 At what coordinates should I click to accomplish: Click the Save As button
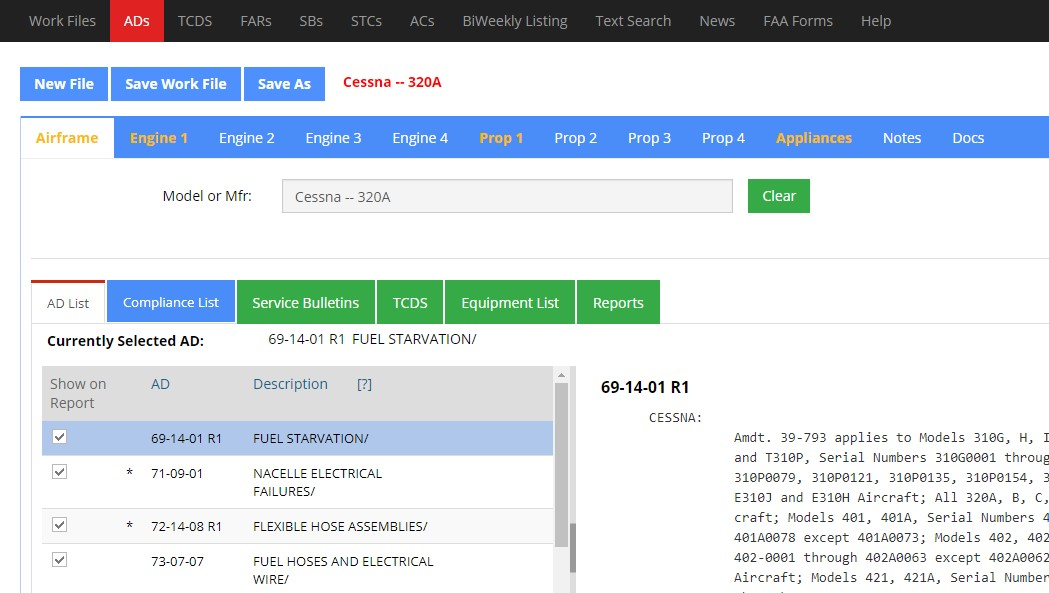coord(284,84)
